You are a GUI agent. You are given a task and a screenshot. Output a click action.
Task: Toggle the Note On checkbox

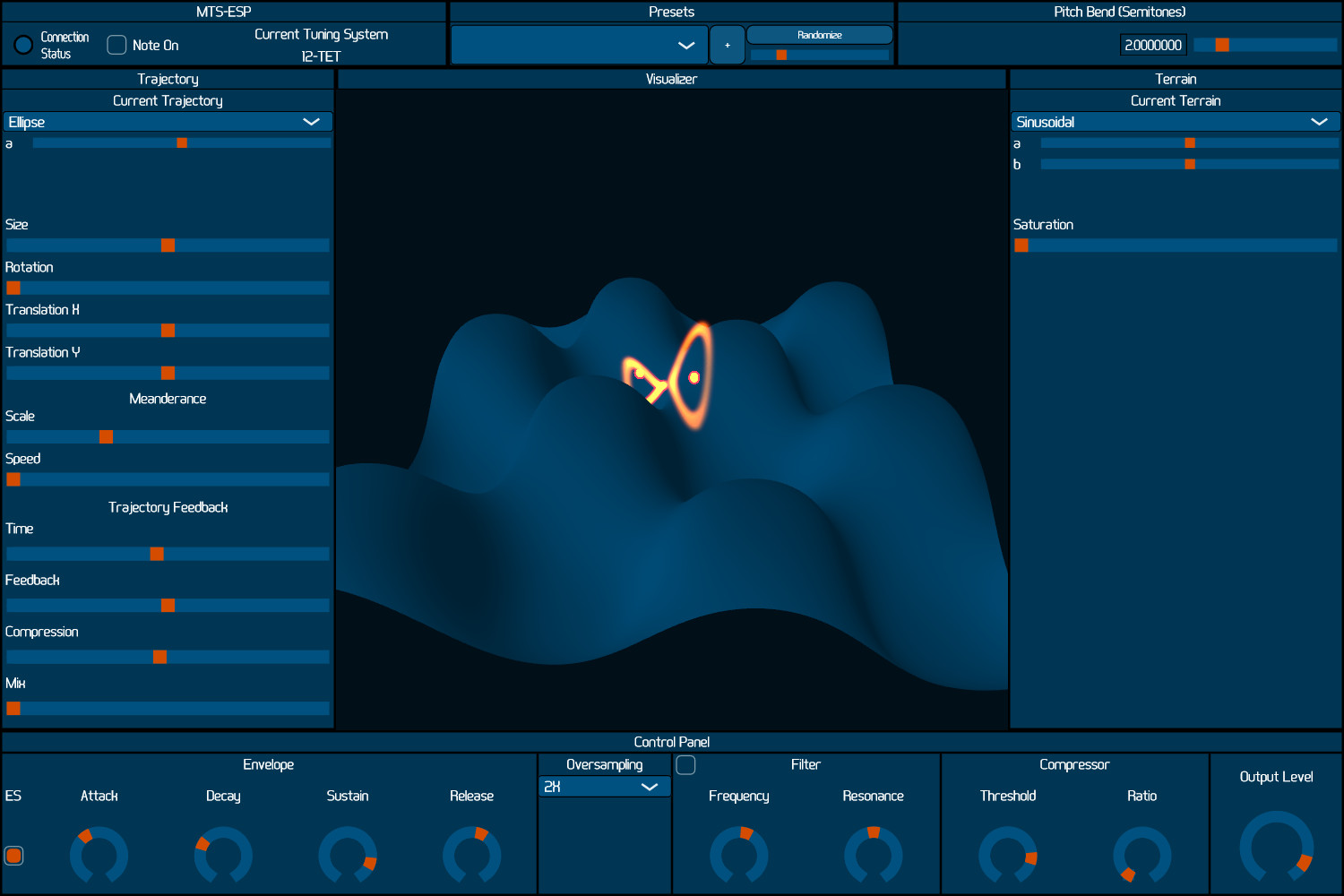pos(116,45)
